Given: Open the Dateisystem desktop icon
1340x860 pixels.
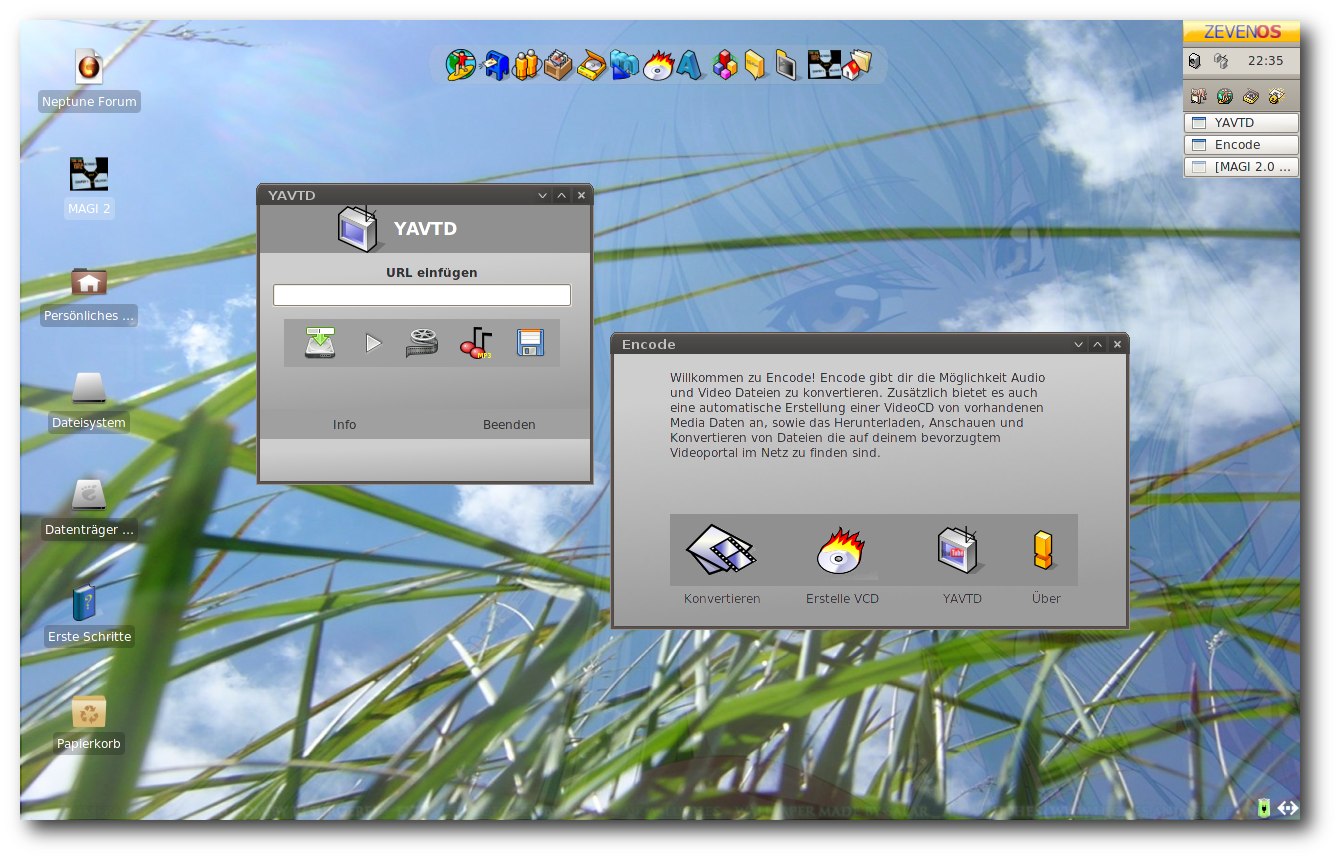Looking at the screenshot, I should (x=89, y=389).
